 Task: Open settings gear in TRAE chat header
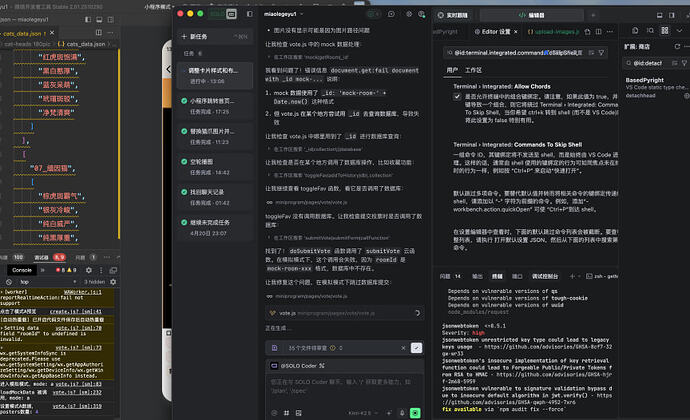(x=409, y=14)
